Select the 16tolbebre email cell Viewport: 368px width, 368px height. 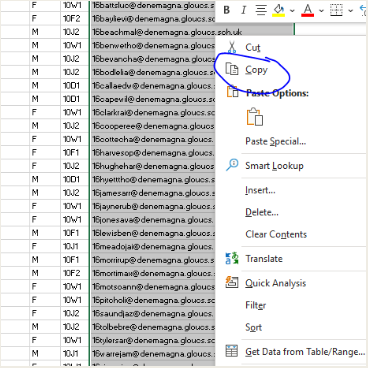click(153, 327)
